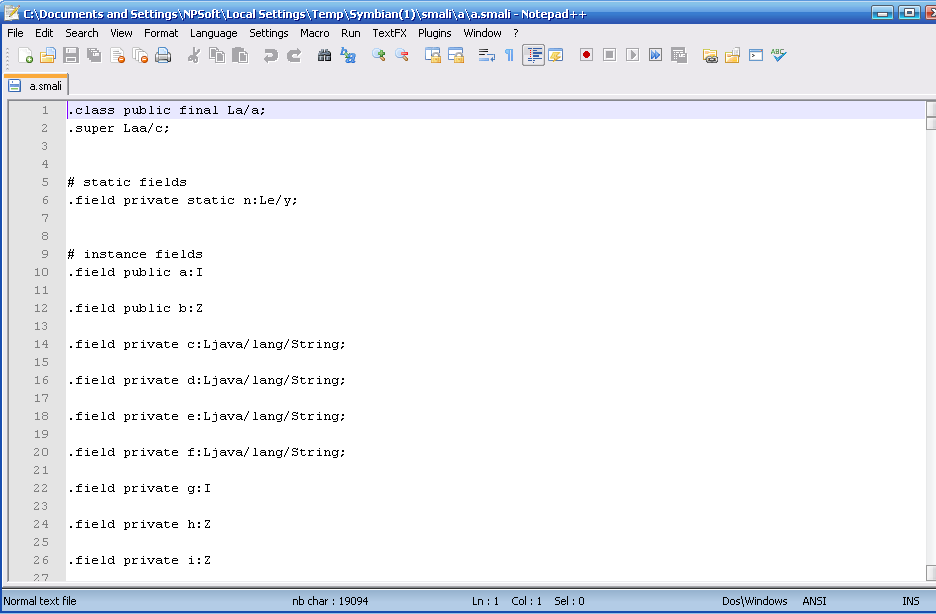Click the first yellow folder plugin icon
936x614 pixels.
[710, 55]
